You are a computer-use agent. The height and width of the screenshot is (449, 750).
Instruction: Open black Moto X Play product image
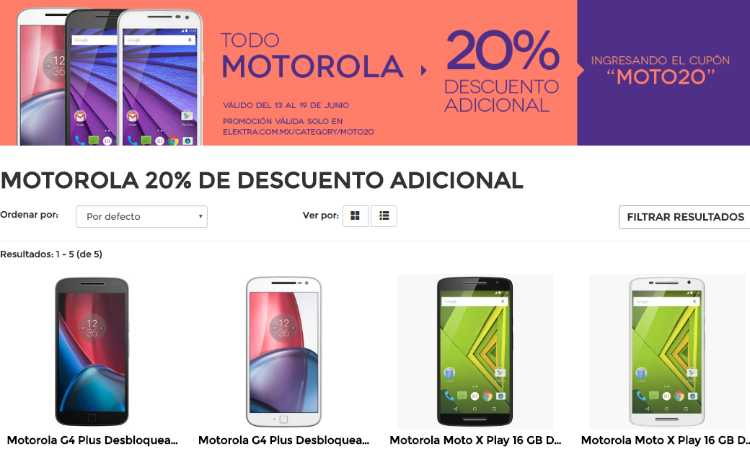(x=475, y=351)
